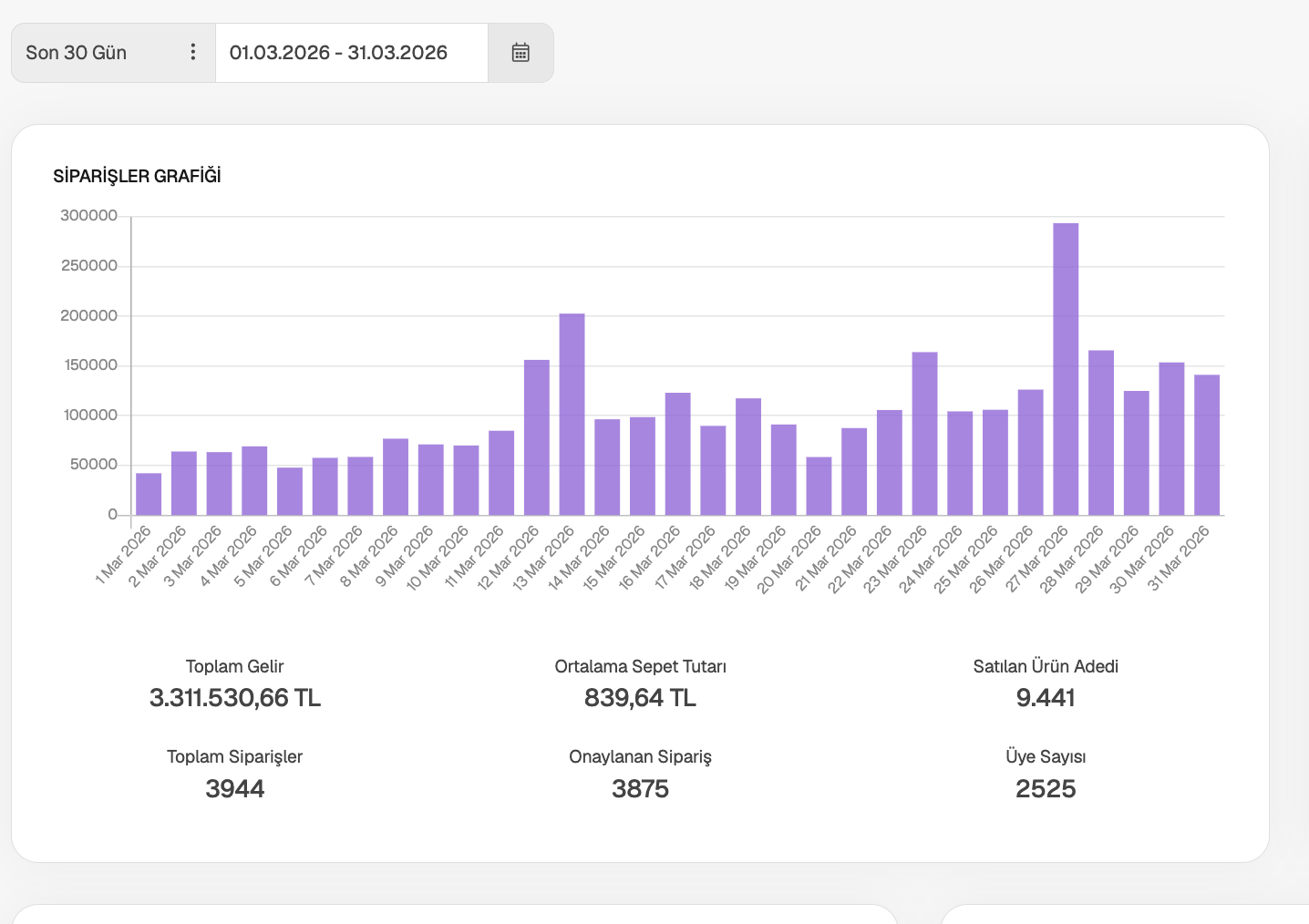Click the Toplam Gelir value 3.311.530,66 TL
This screenshot has height=924, width=1309.
pyautogui.click(x=235, y=698)
